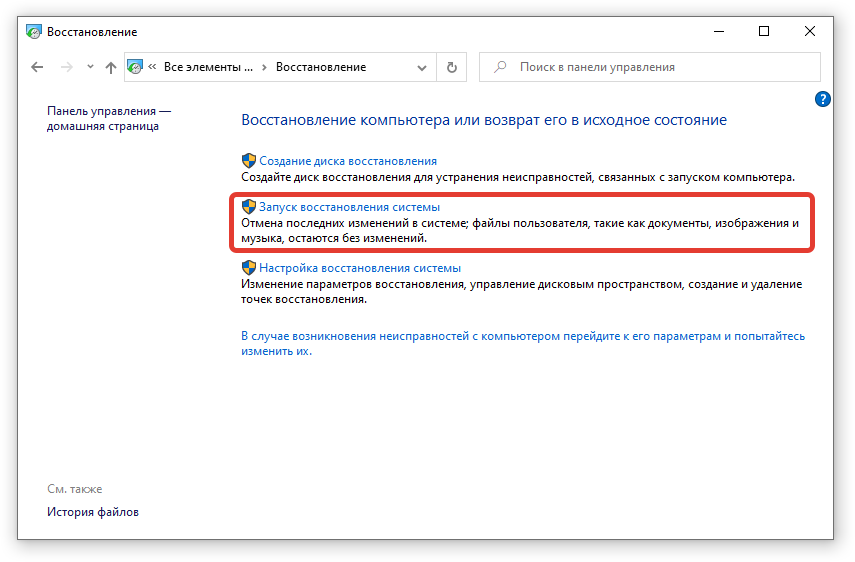Select the Восстановление breadcrumb segment
Viewport: 855px width, 562px height.
pos(321,67)
